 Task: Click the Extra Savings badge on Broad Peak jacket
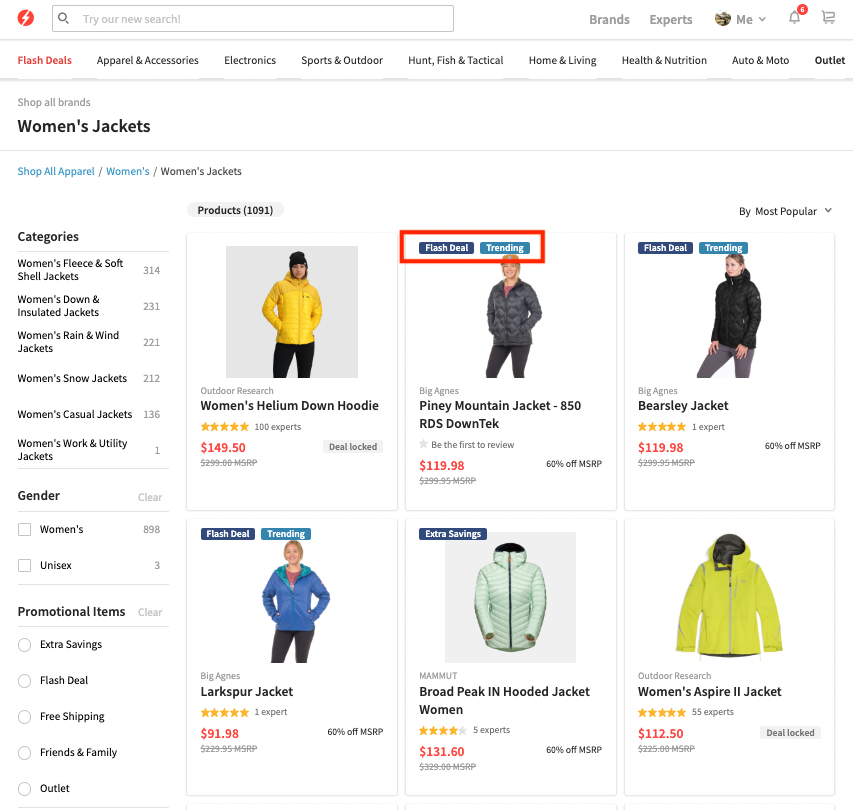[453, 534]
